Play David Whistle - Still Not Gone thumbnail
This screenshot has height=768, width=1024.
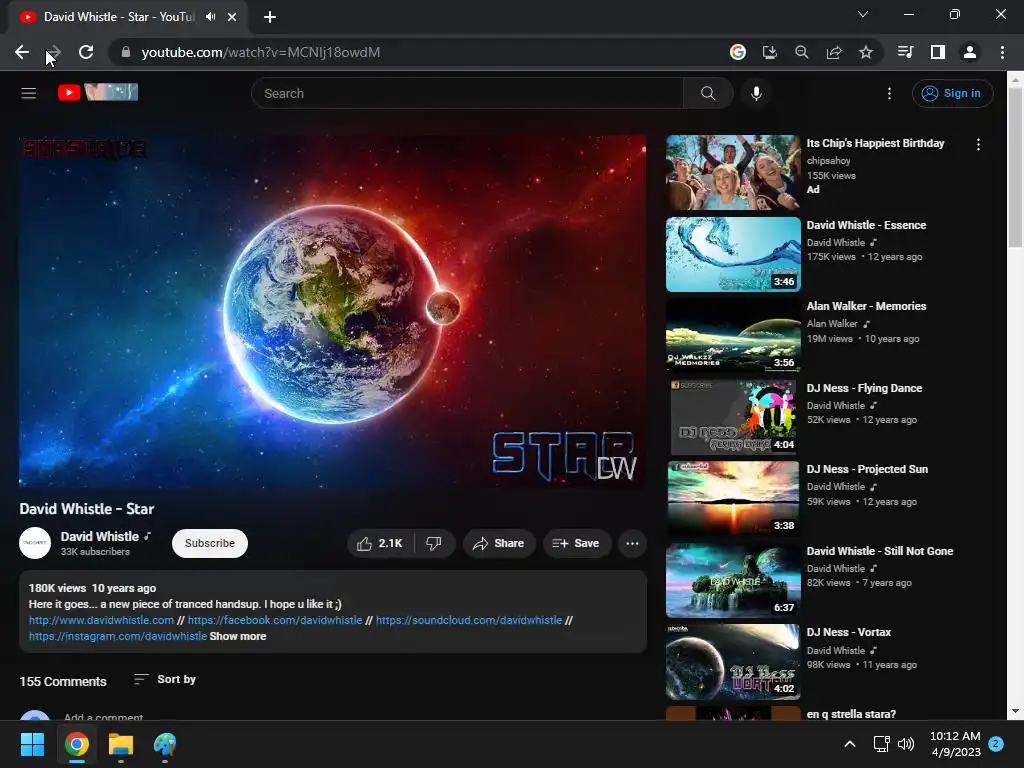coord(733,580)
